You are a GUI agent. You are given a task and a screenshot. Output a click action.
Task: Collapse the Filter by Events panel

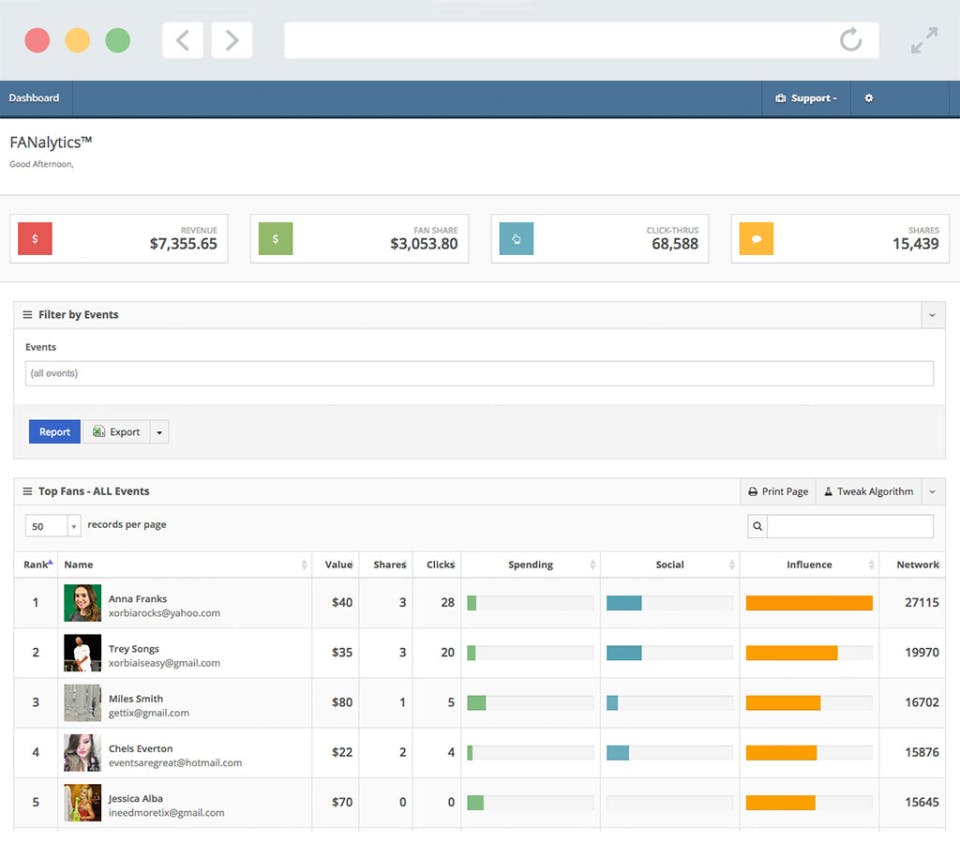932,315
